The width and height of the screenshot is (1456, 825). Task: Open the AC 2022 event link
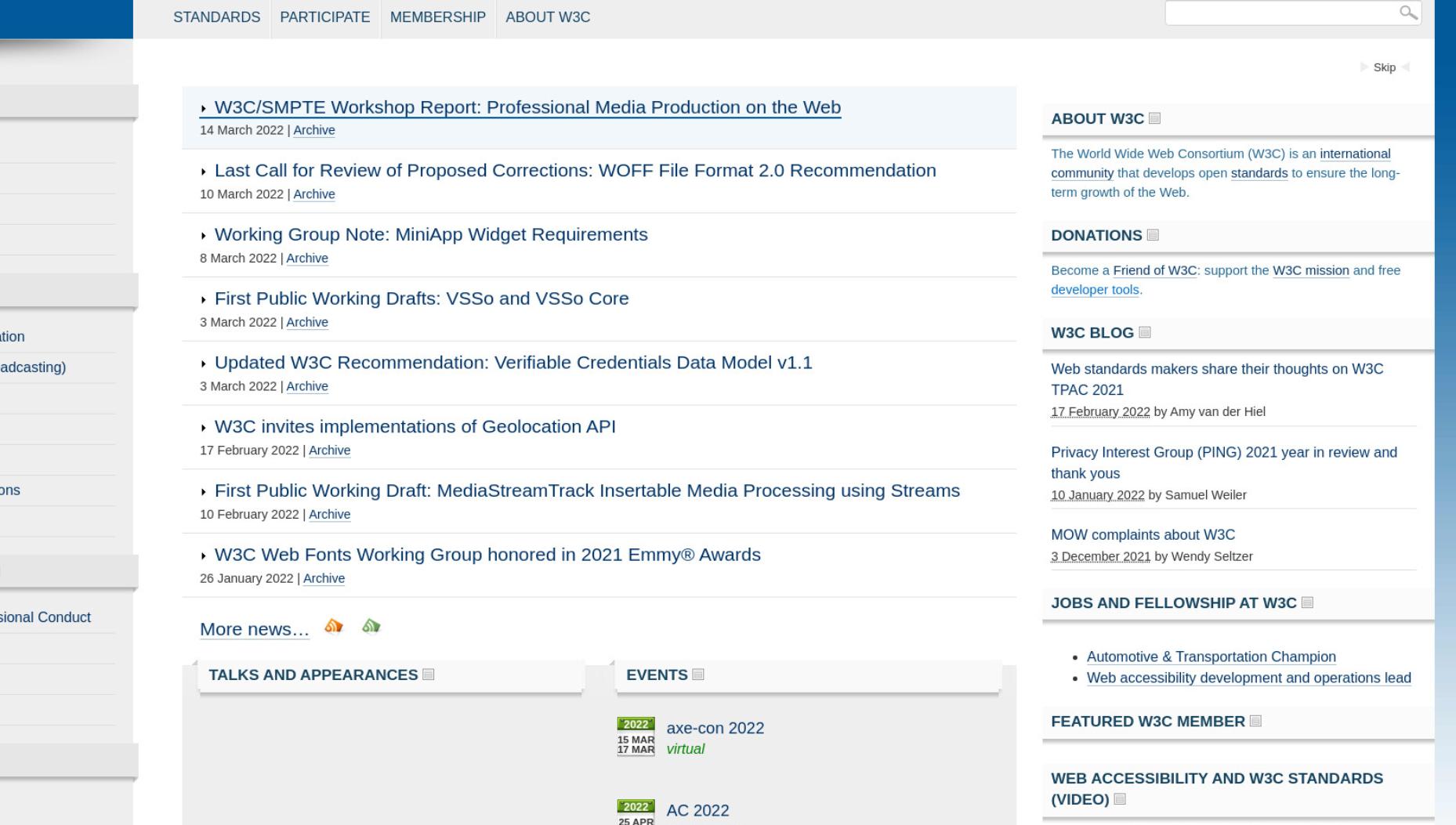tap(697, 811)
